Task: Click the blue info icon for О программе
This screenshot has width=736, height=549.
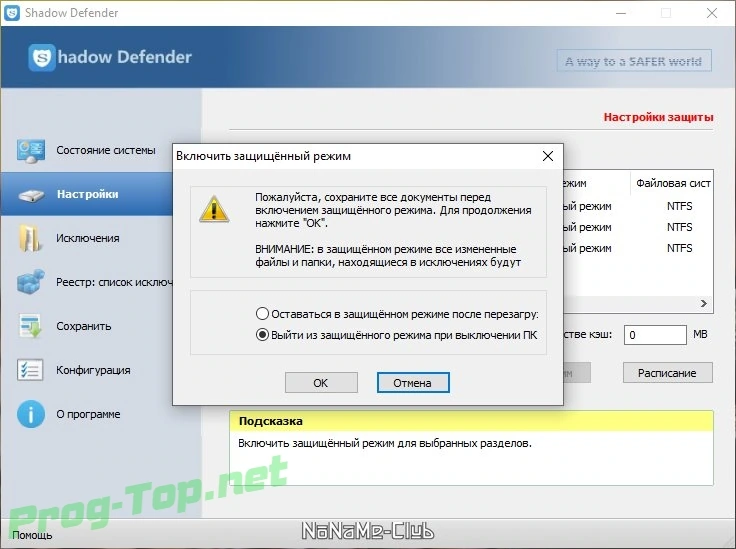Action: coord(31,414)
